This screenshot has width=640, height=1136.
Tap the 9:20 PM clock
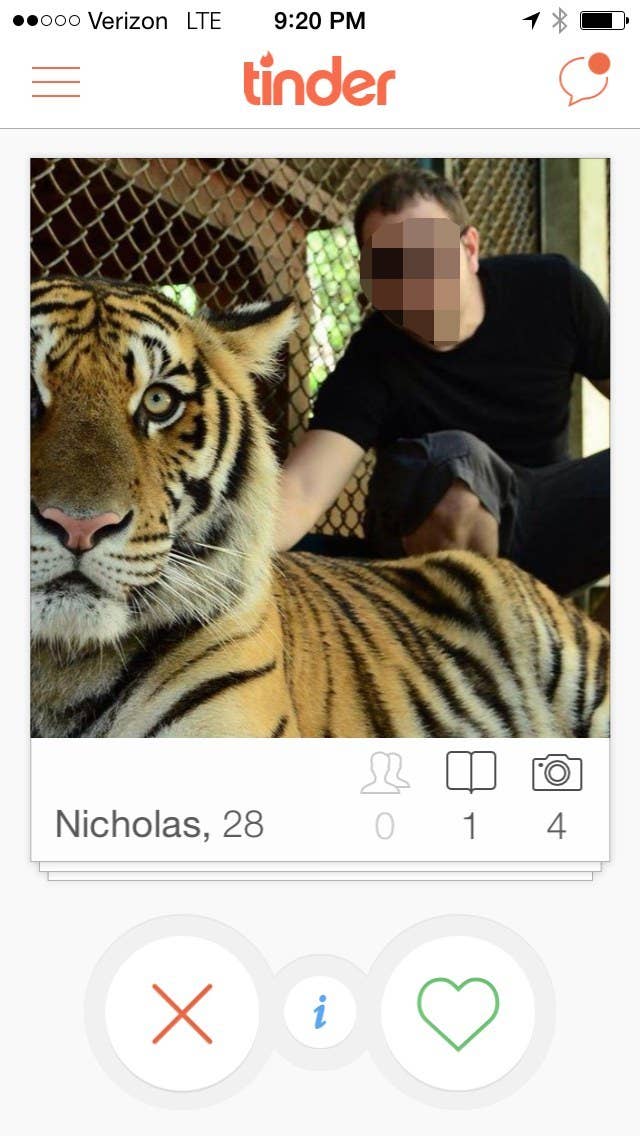(320, 21)
